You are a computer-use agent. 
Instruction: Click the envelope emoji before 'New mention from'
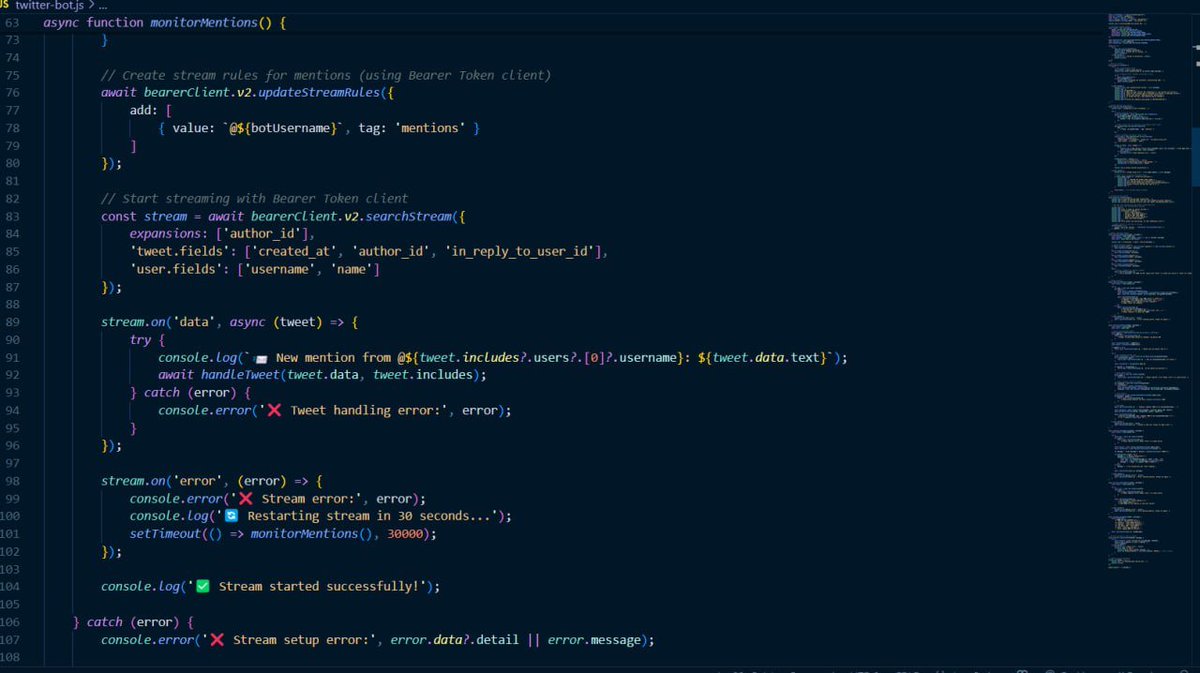[x=260, y=358]
